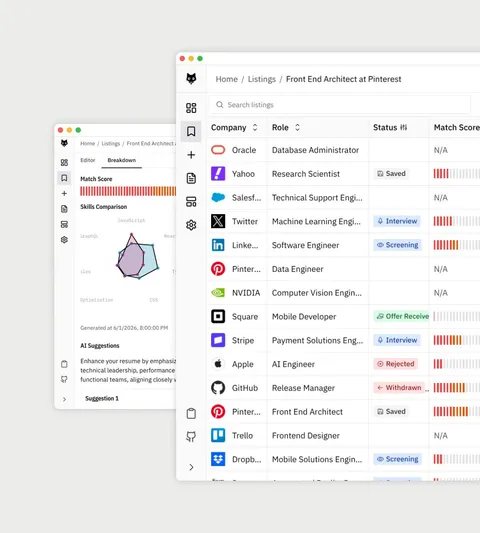Select bookmark icon in back window sidebar
480x533 pixels.
[x=64, y=178]
